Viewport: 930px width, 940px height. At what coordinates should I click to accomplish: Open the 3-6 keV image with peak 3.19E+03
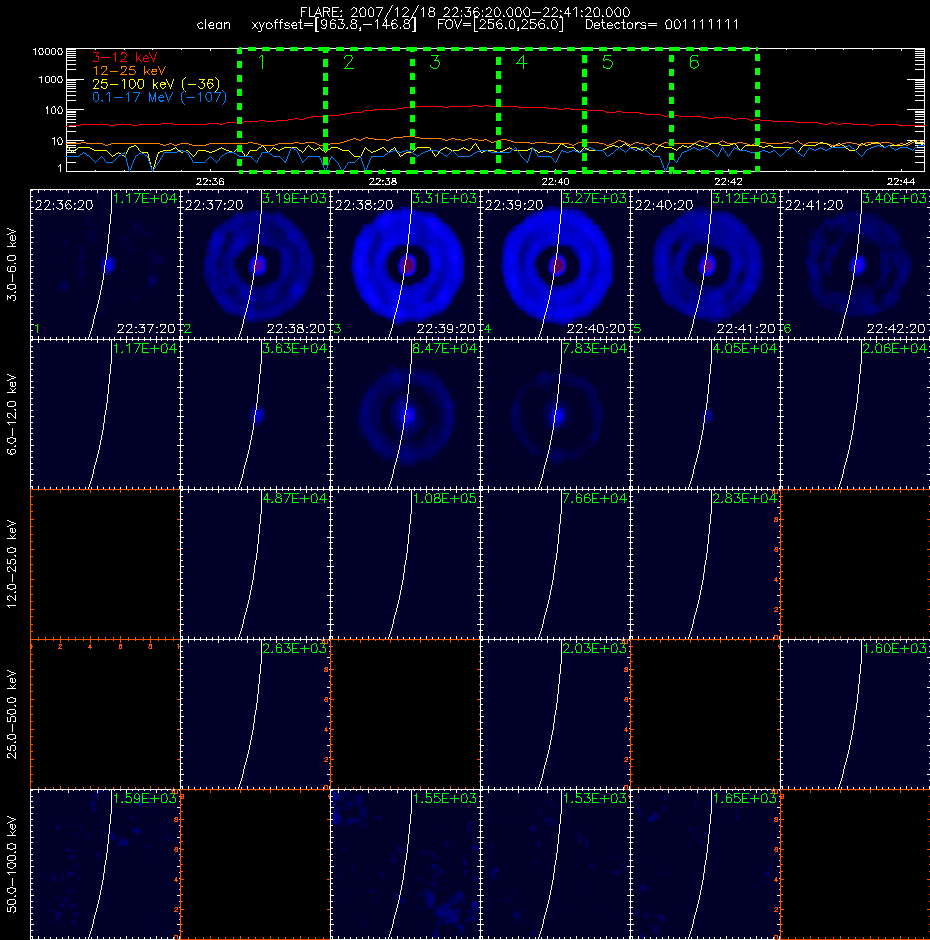point(255,264)
